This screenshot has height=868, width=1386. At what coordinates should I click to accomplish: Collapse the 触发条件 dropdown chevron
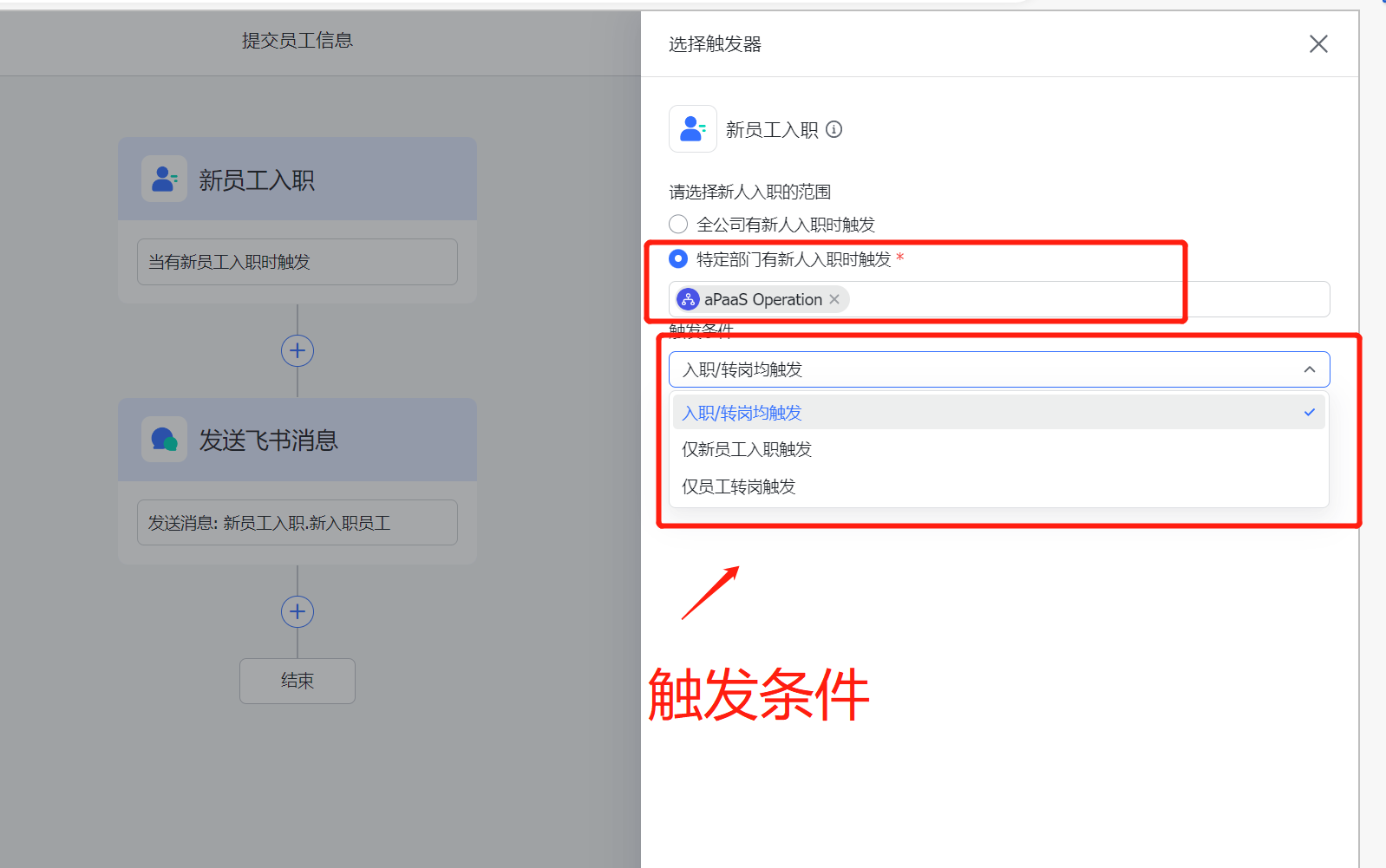1309,370
